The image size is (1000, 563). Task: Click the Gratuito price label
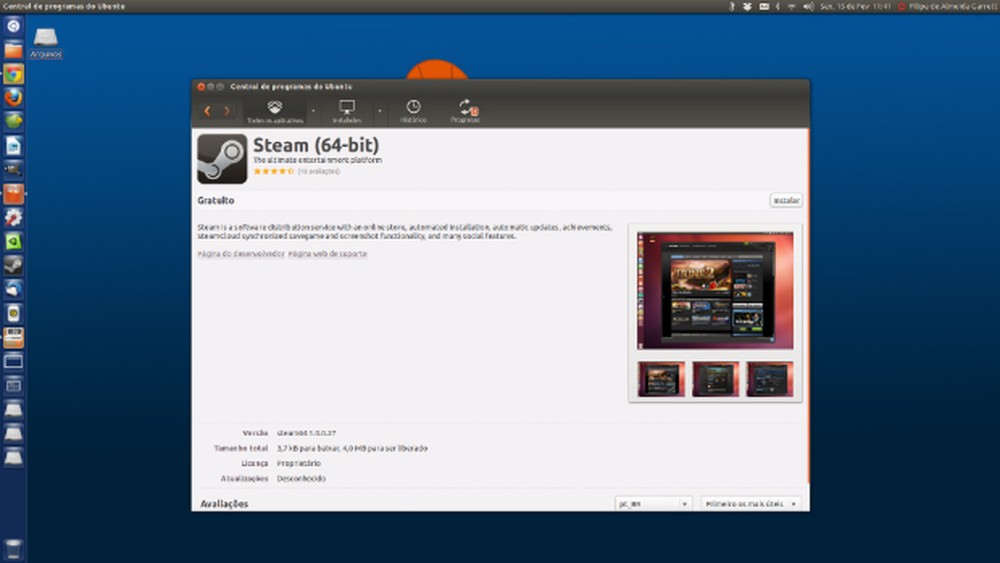pyautogui.click(x=216, y=200)
